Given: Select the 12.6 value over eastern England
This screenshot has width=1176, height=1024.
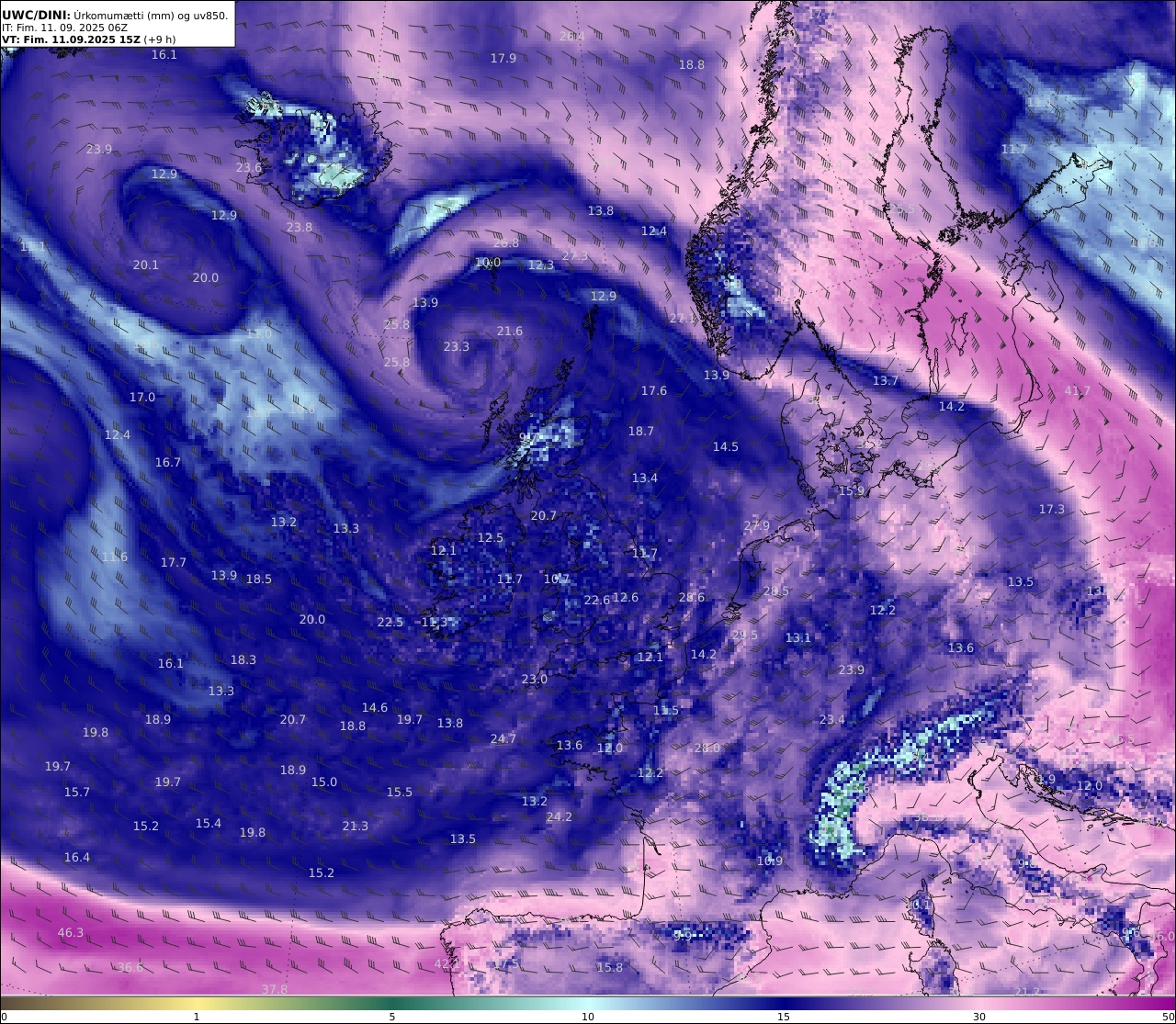Looking at the screenshot, I should (625, 597).
